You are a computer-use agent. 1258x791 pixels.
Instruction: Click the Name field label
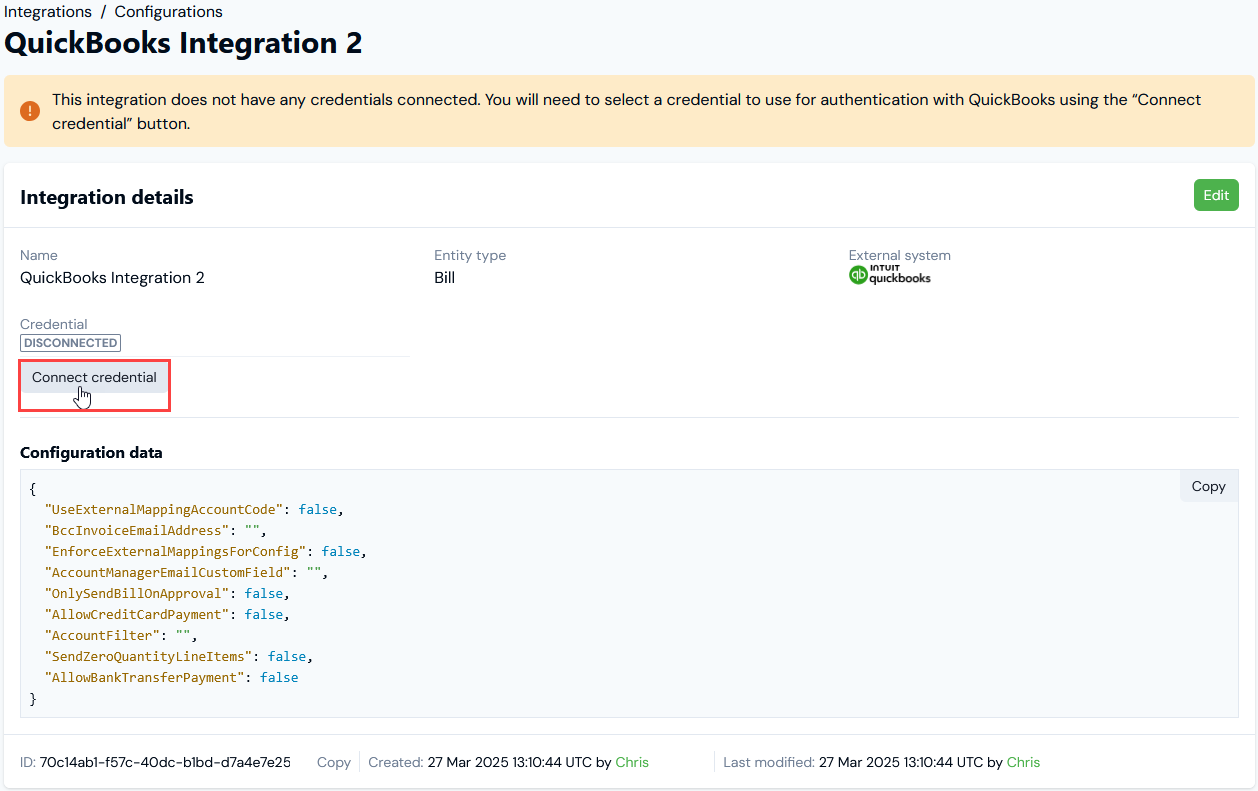39,255
